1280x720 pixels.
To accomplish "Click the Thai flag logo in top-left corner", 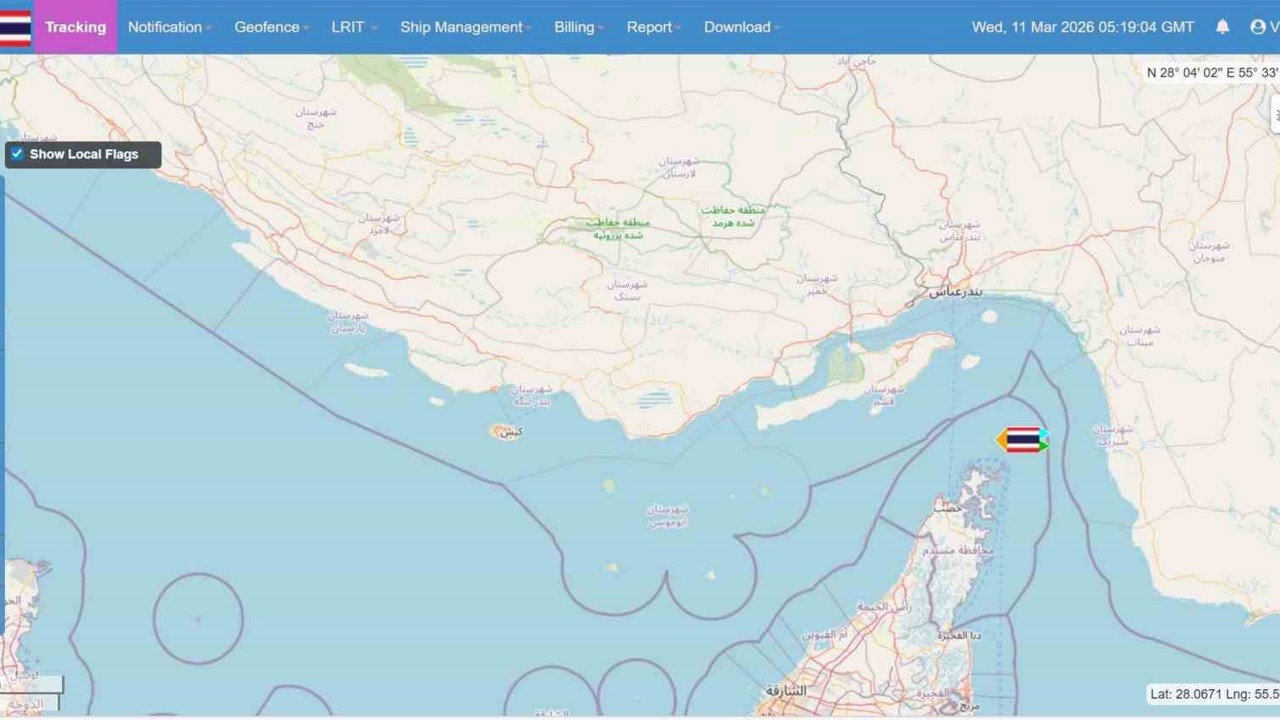I will (x=14, y=27).
